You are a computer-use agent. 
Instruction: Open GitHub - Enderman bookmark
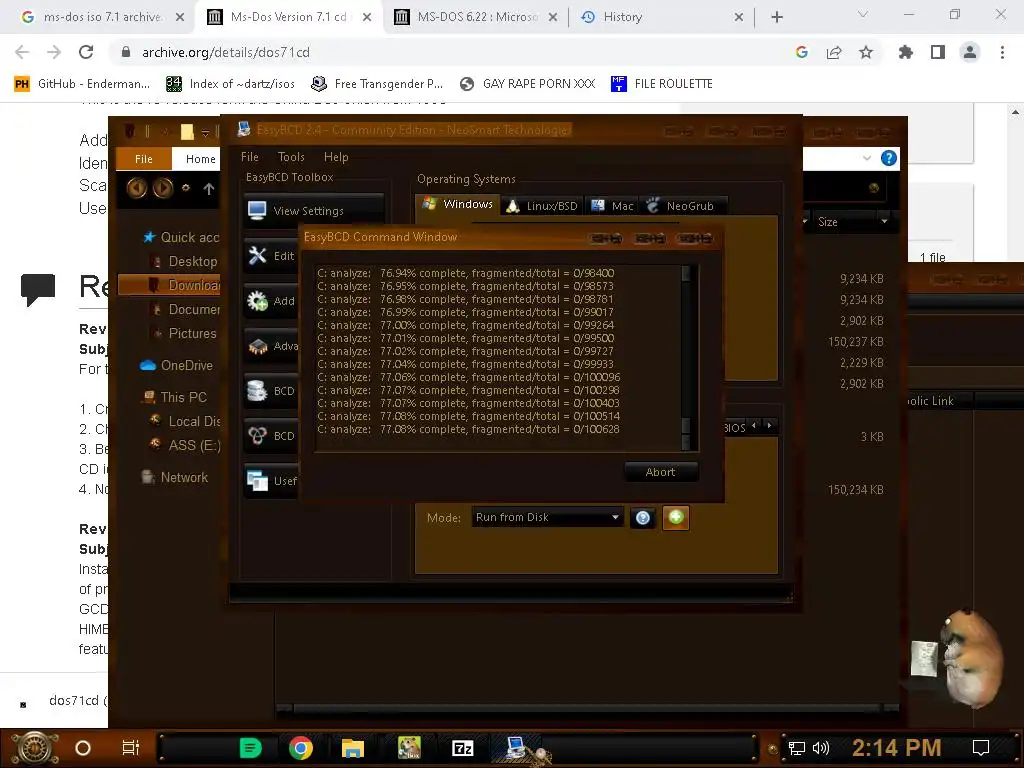82,84
